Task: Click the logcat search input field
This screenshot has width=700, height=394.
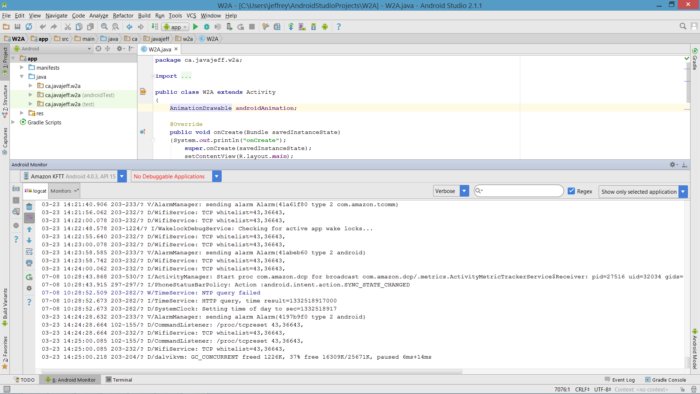Action: click(518, 191)
